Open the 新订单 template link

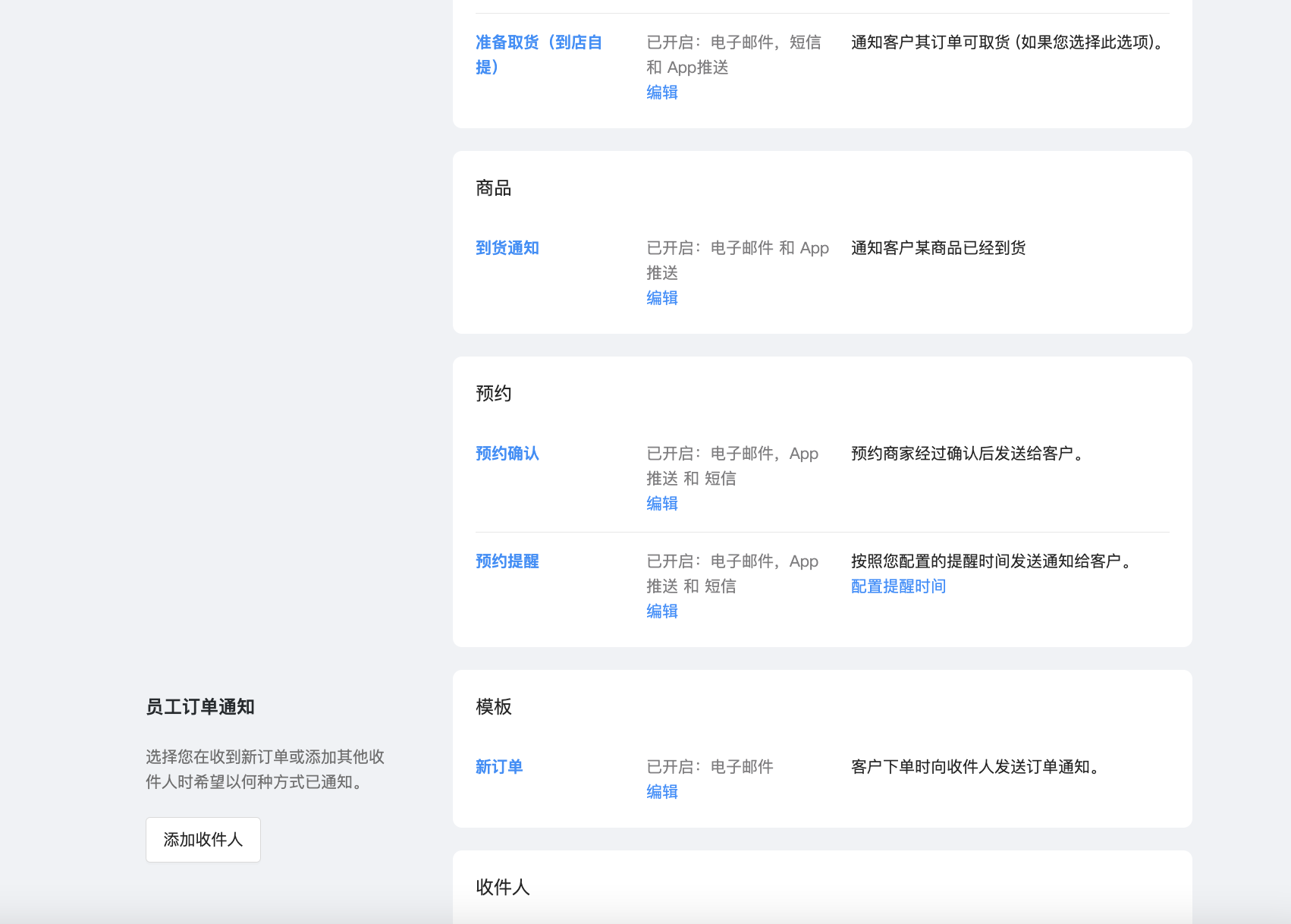(x=499, y=767)
